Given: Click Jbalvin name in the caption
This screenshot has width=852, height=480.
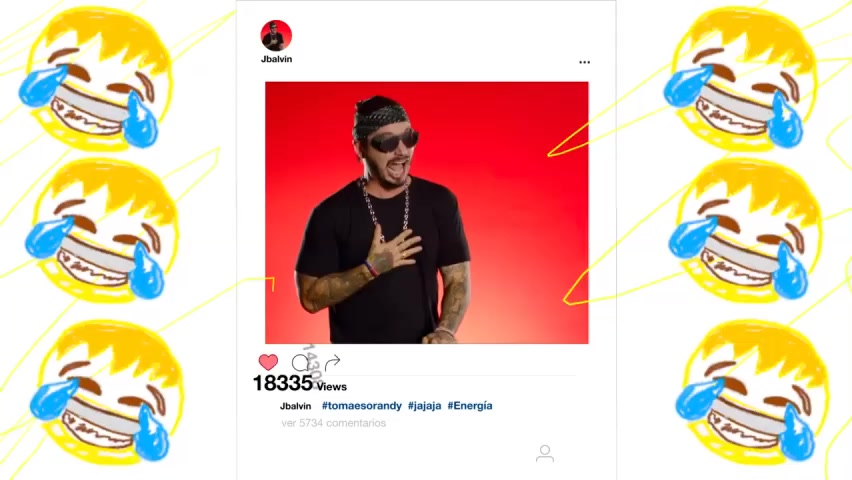Looking at the screenshot, I should click(296, 406).
